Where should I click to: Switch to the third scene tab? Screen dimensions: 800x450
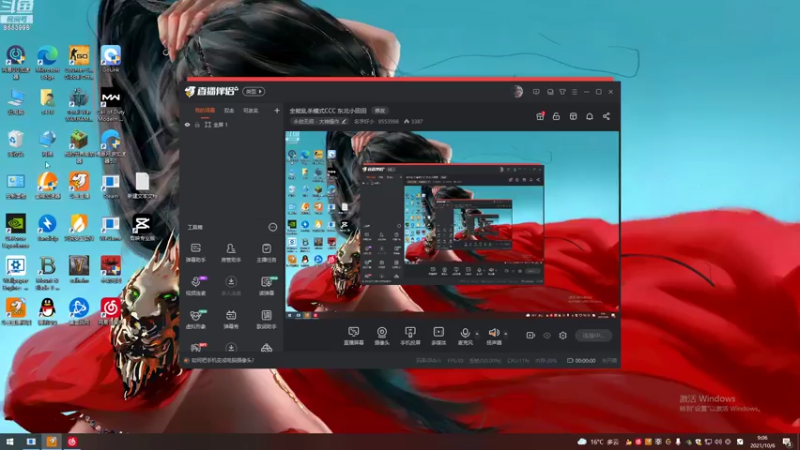251,111
